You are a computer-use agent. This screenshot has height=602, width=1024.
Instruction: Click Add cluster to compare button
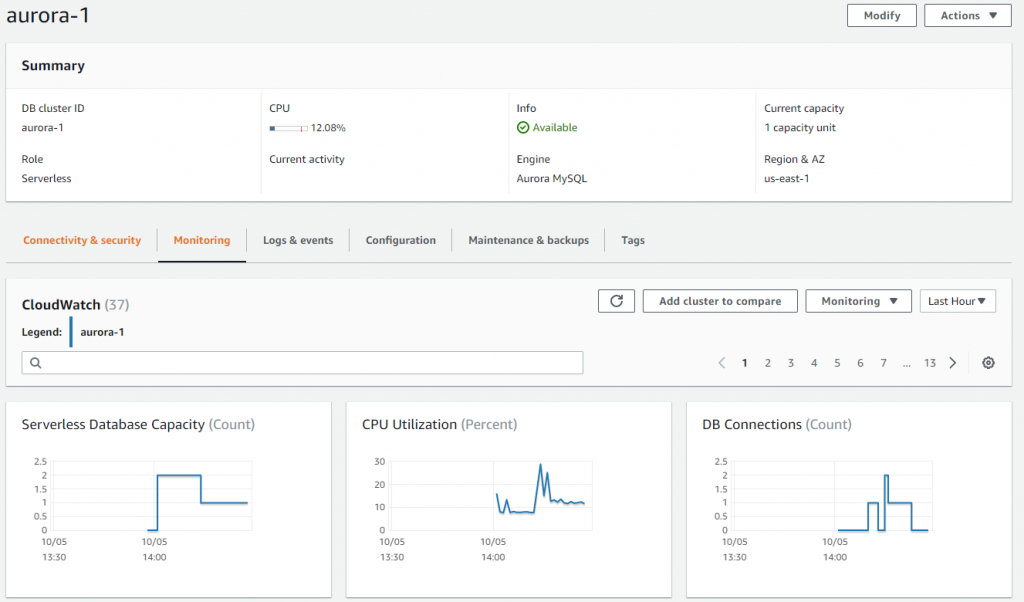tap(720, 301)
